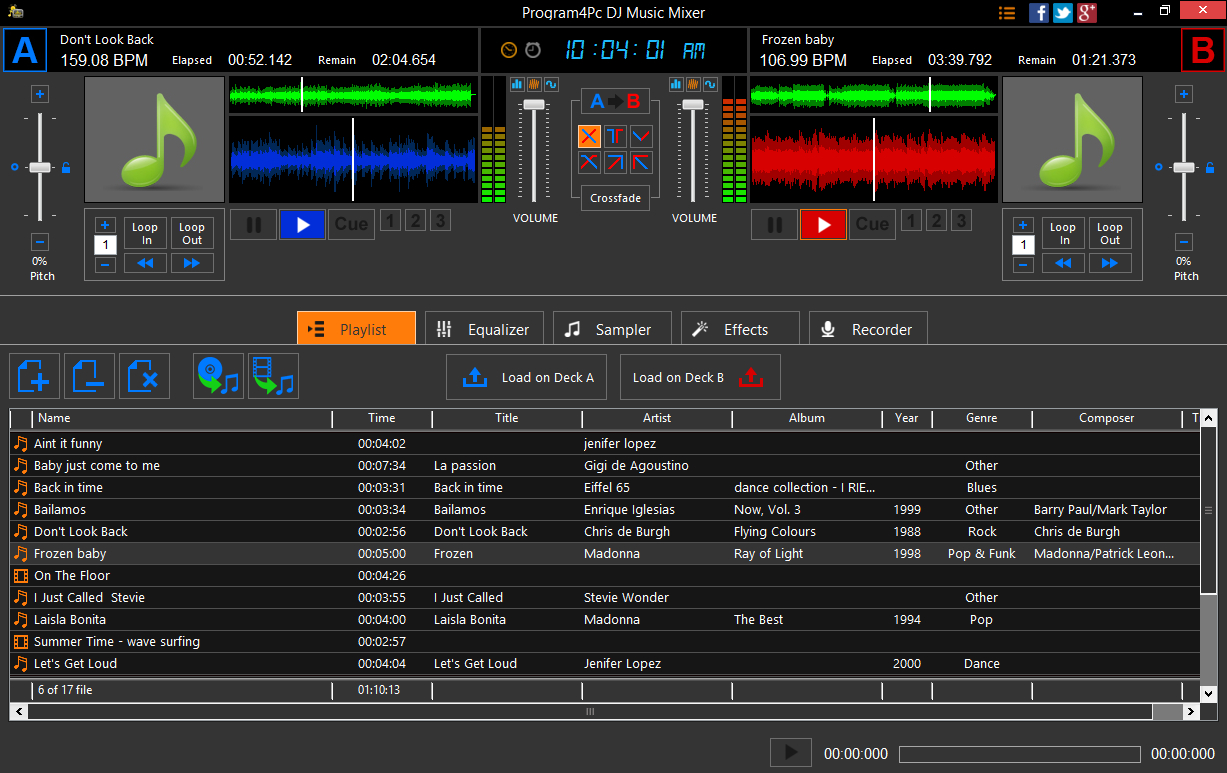Viewport: 1227px width, 773px height.
Task: Set Cue on Deck B
Action: click(872, 225)
